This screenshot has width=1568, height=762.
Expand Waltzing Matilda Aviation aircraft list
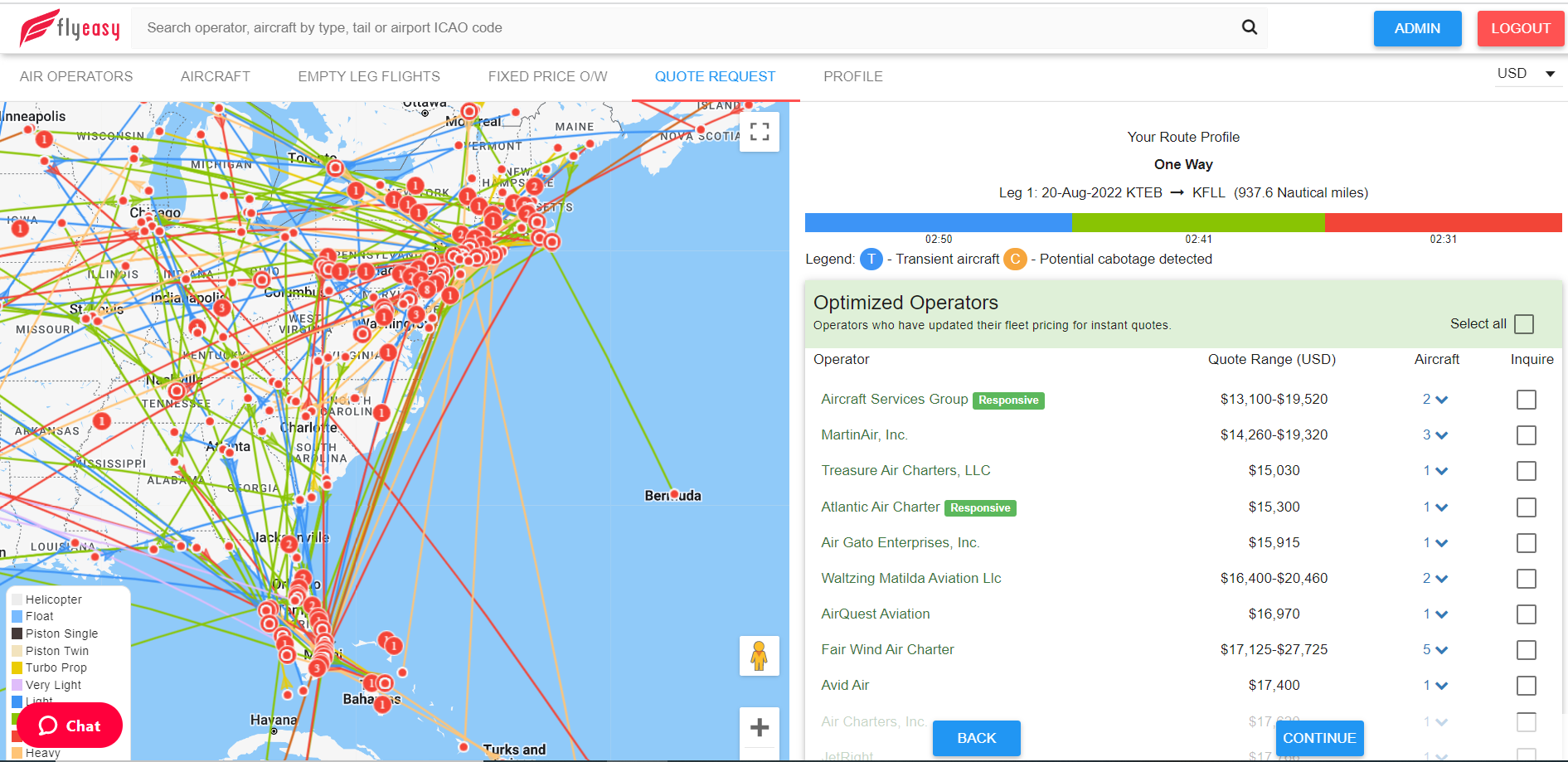(x=1435, y=579)
